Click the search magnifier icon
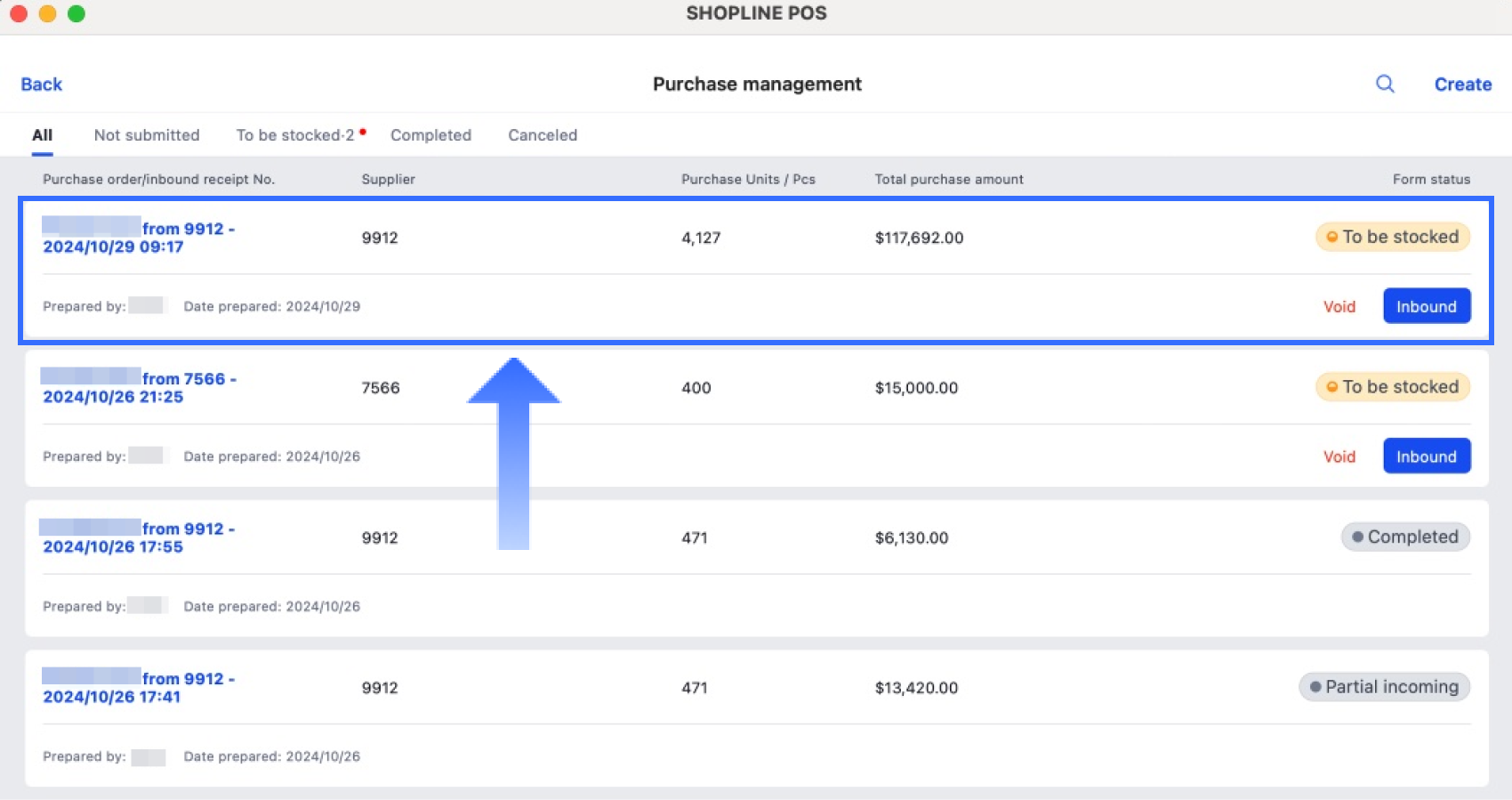 1385,84
